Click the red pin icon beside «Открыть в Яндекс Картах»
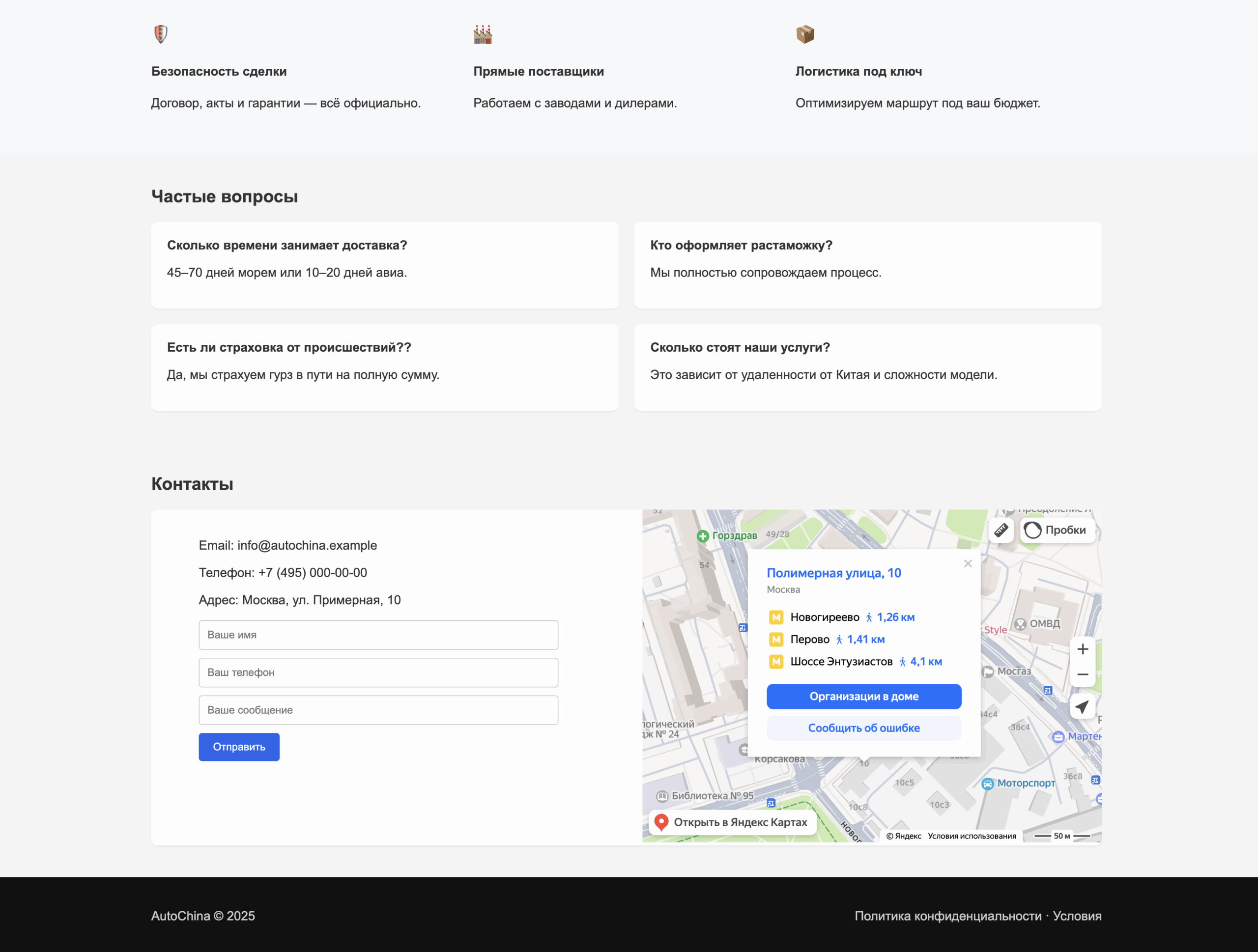This screenshot has width=1258, height=952. point(661,822)
